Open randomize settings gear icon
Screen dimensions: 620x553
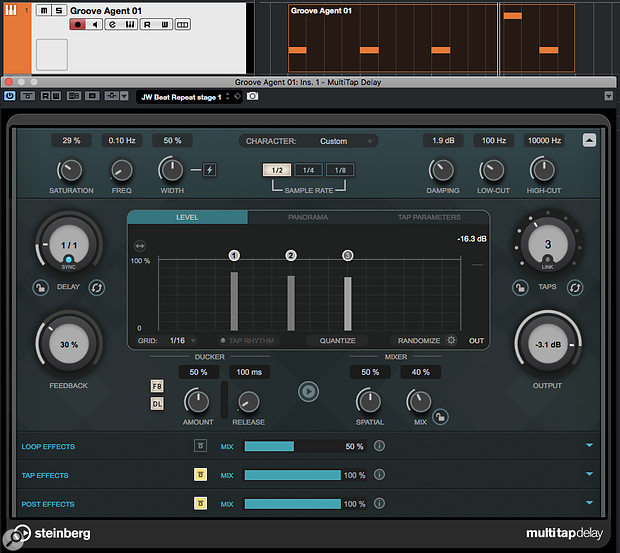(451, 340)
